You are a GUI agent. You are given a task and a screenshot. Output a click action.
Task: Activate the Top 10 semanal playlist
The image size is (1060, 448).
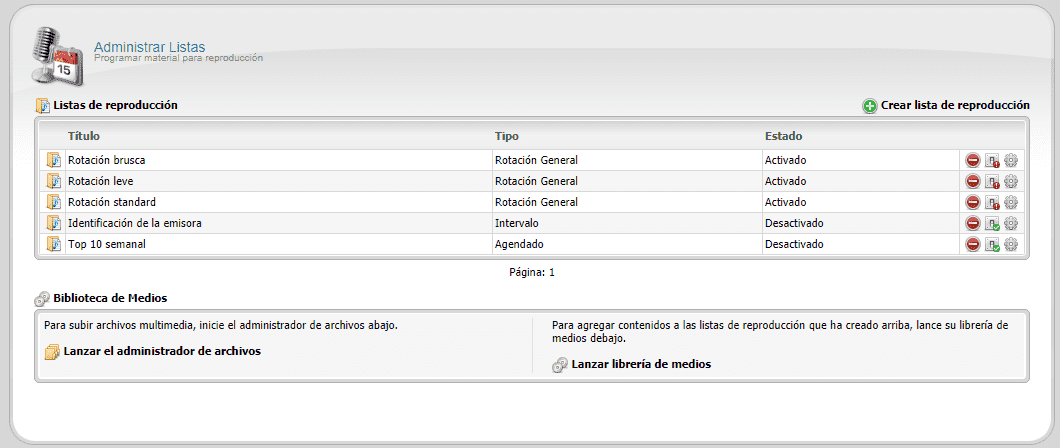tap(992, 245)
